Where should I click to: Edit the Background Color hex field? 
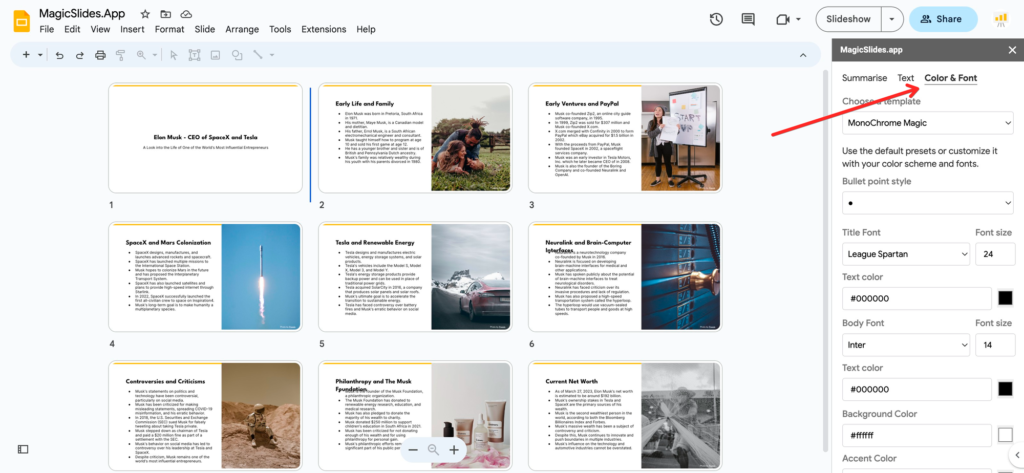[917, 434]
